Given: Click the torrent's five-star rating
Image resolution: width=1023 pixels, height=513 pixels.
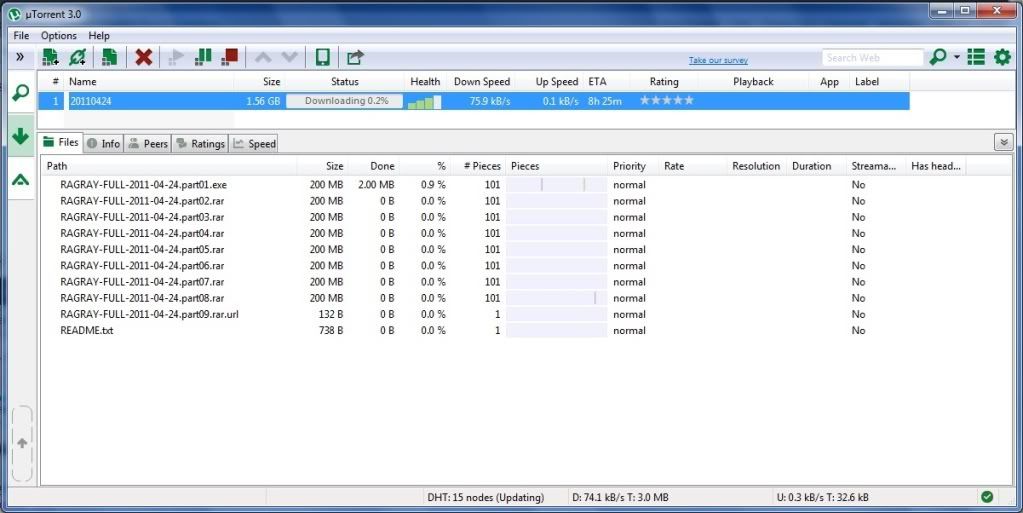Looking at the screenshot, I should (x=667, y=101).
